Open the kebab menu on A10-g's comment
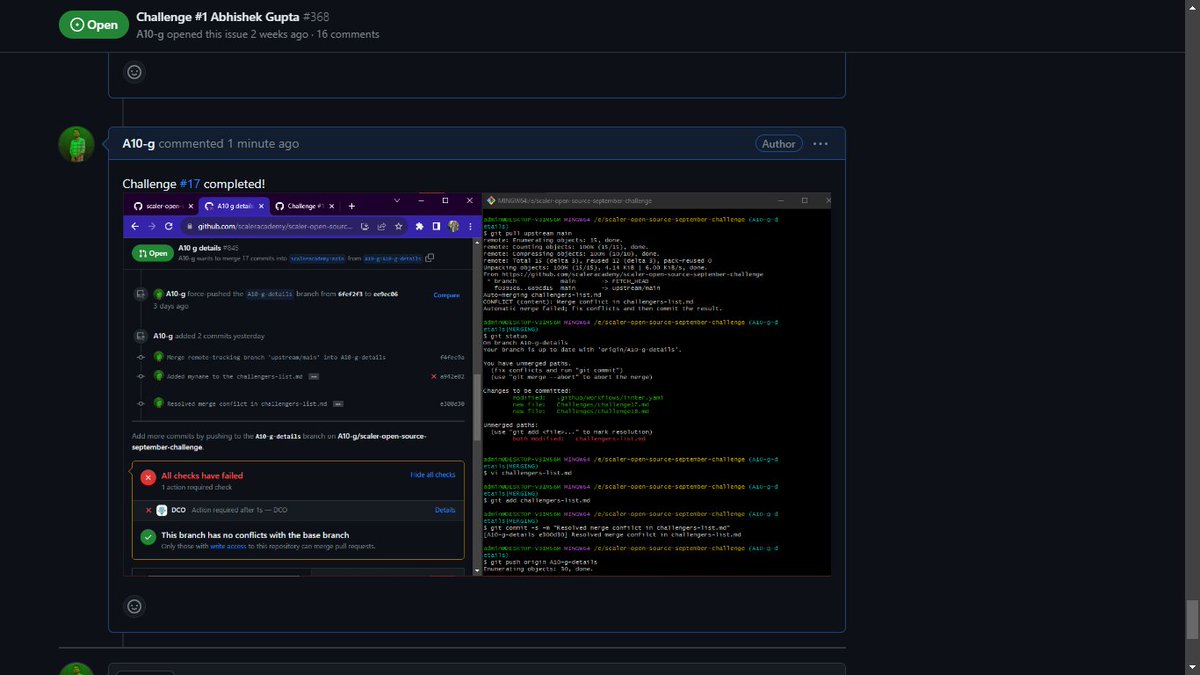Screen dimensions: 1200x675 point(820,143)
